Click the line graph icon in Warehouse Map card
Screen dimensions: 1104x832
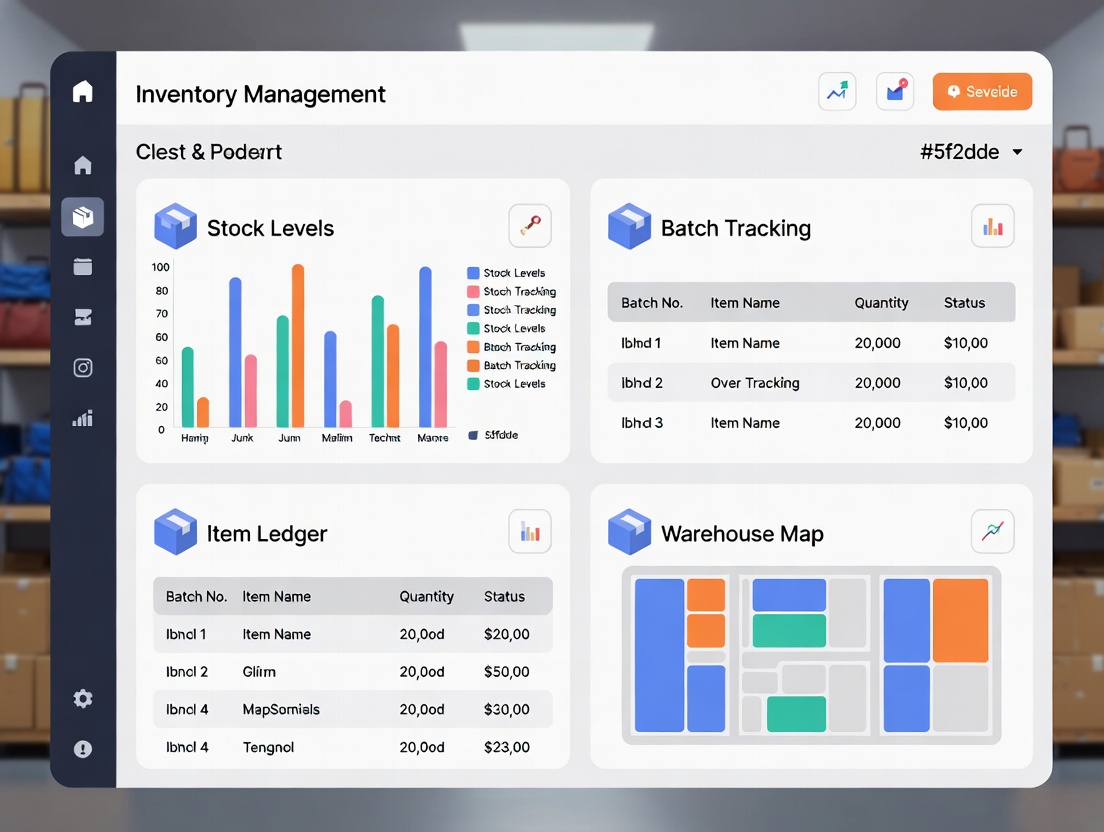(992, 532)
